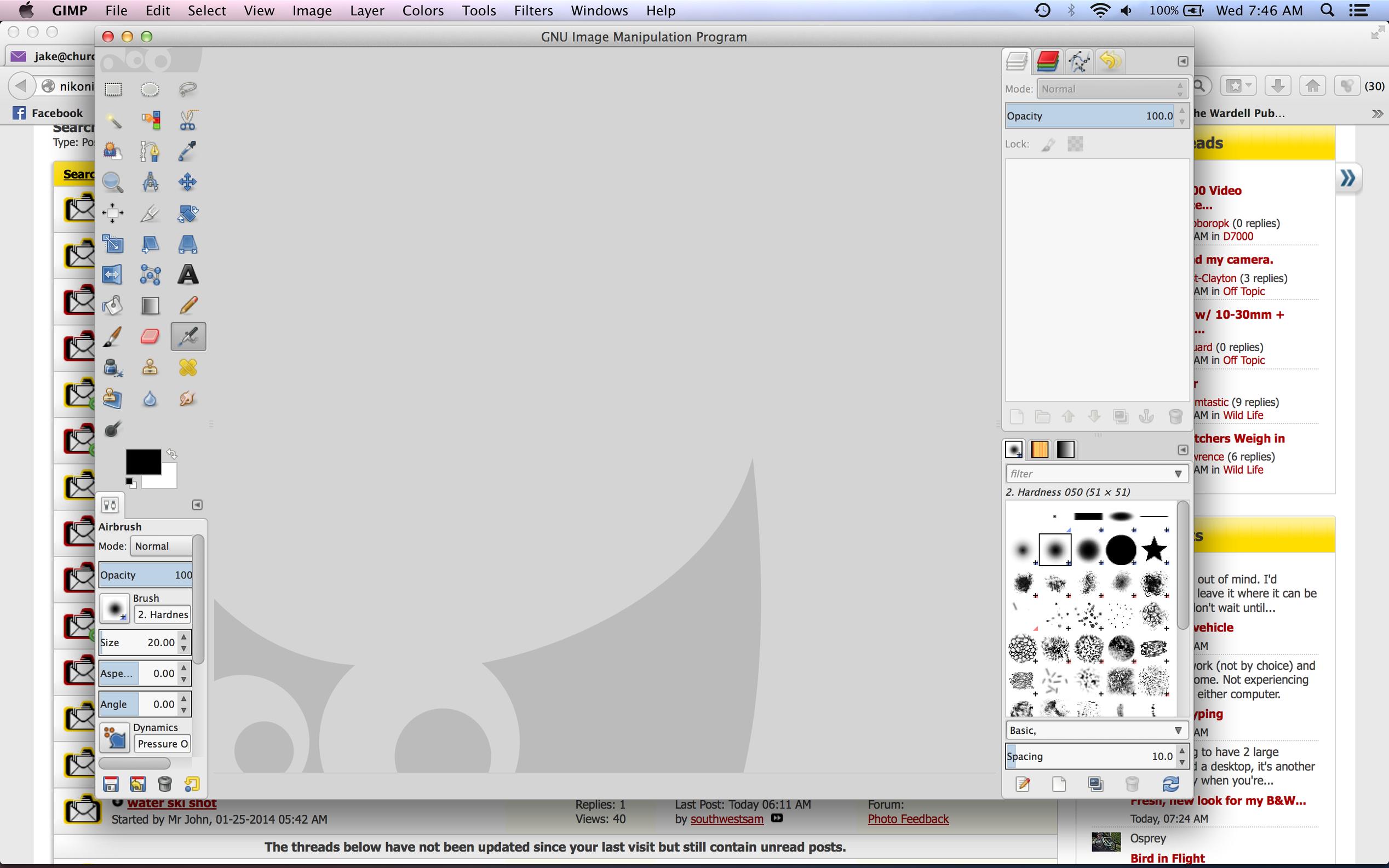Toggle the lock pixels paintbrush icon
1389x868 pixels.
[x=1048, y=144]
